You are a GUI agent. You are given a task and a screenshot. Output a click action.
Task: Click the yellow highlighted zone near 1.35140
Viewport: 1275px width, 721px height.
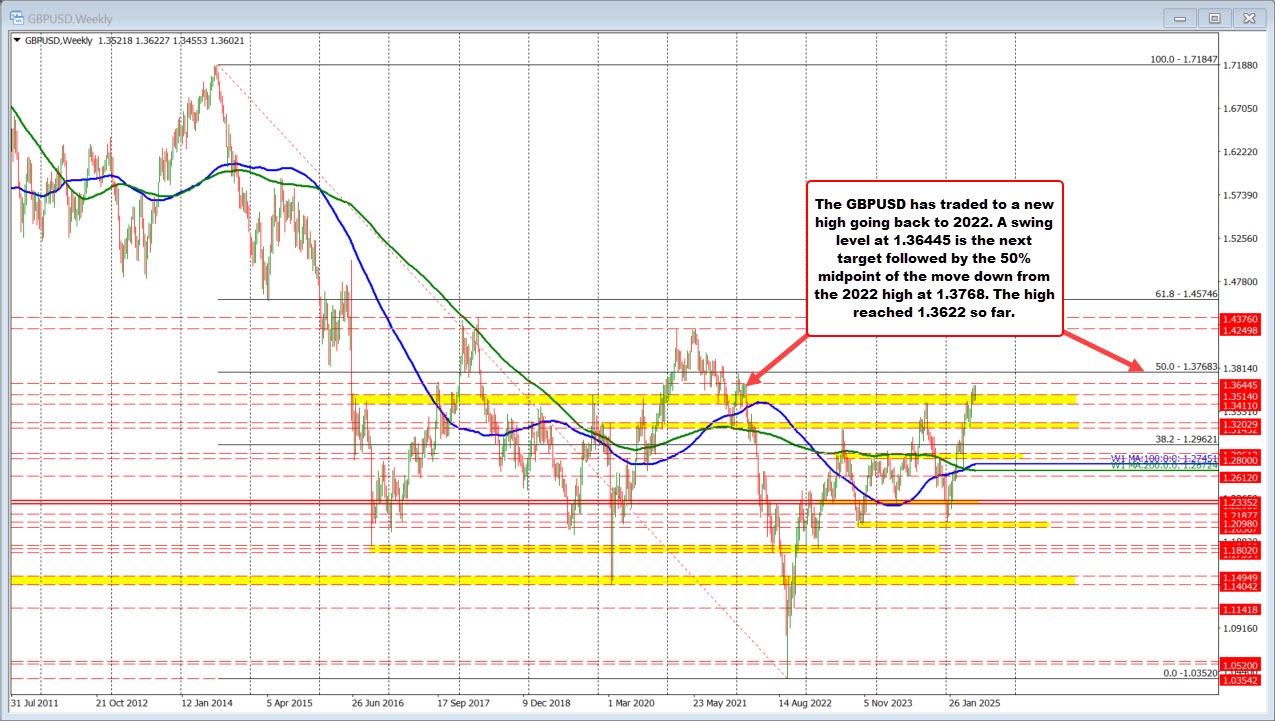coord(600,397)
